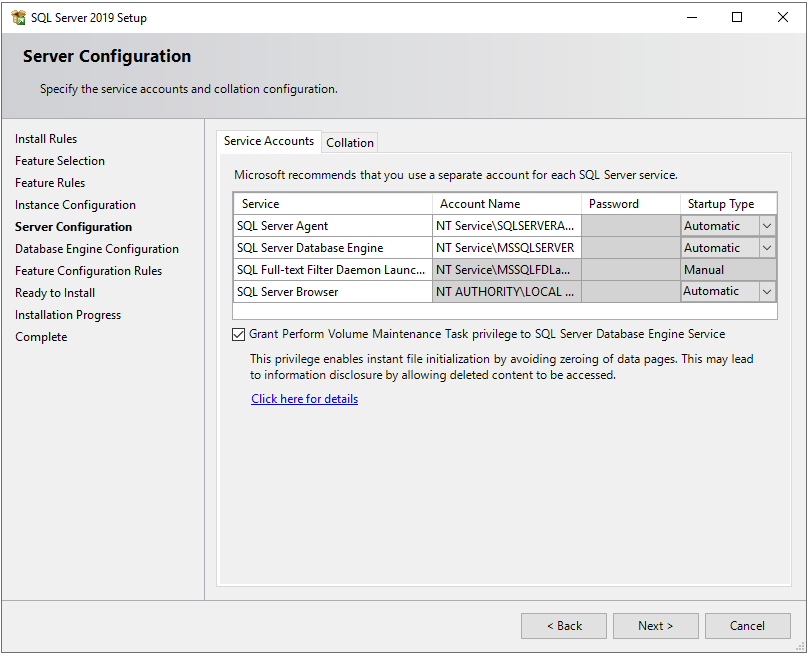
Task: Select Ready to Install in sidebar
Action: [x=54, y=292]
